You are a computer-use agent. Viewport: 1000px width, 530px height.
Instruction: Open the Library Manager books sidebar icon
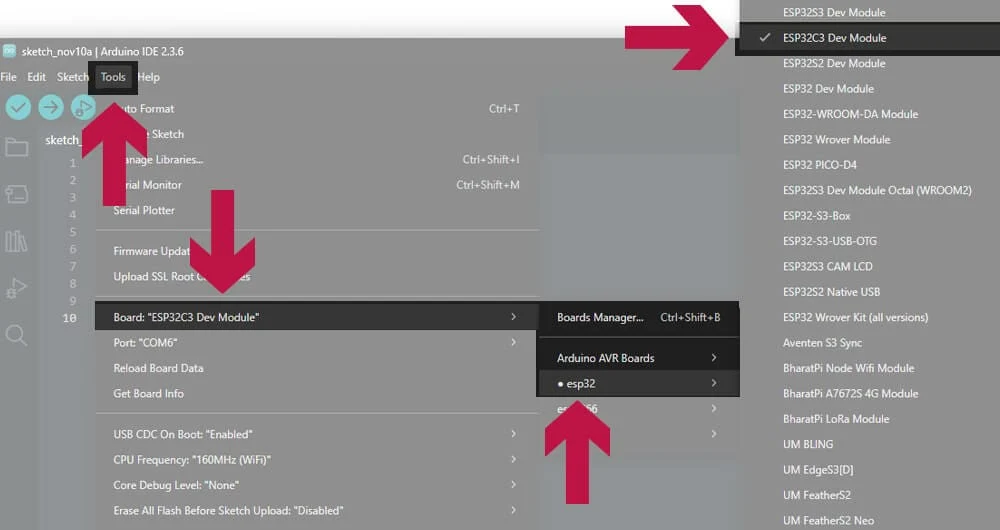click(x=17, y=241)
